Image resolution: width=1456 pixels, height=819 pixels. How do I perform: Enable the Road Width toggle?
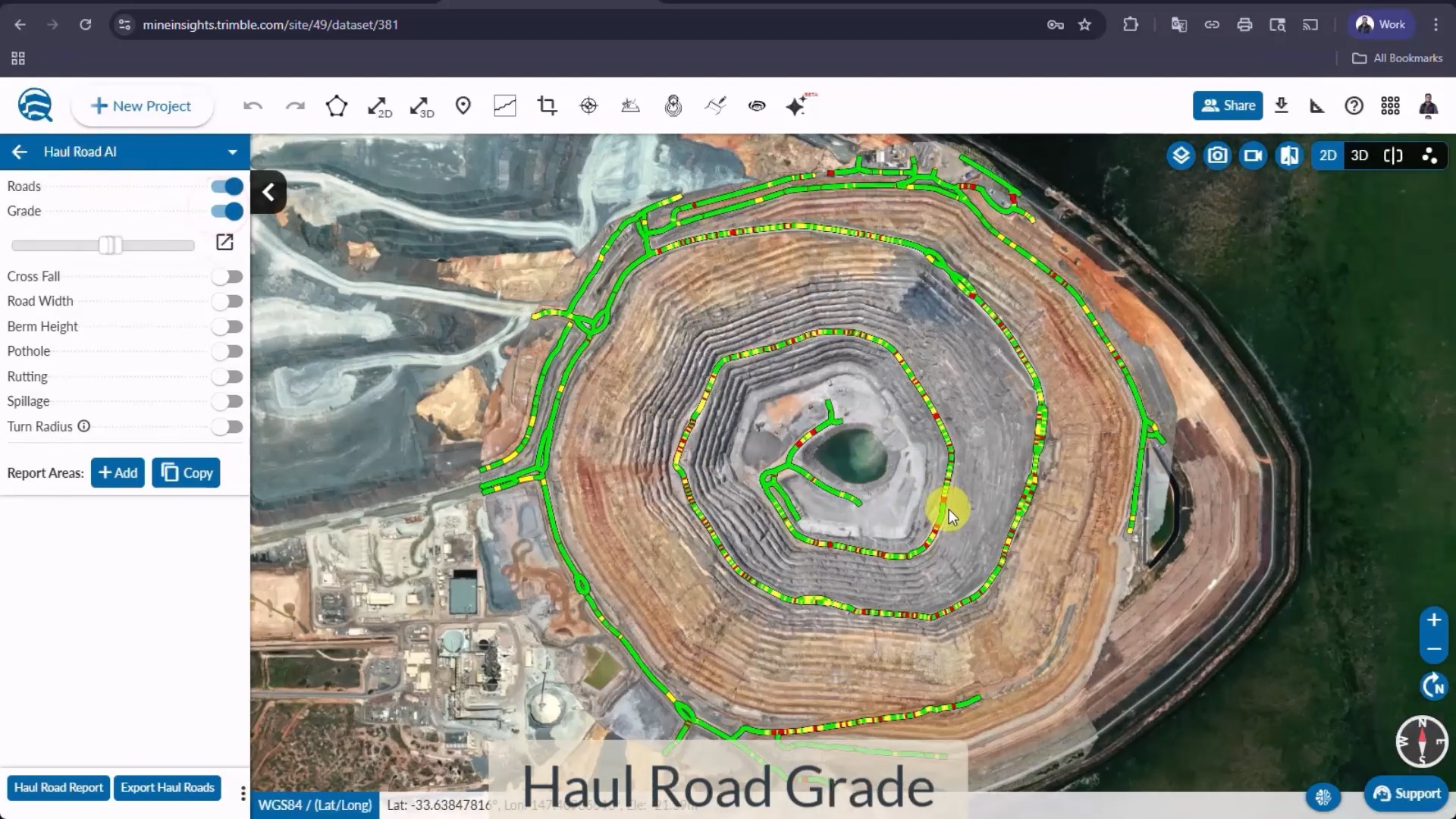tap(227, 302)
